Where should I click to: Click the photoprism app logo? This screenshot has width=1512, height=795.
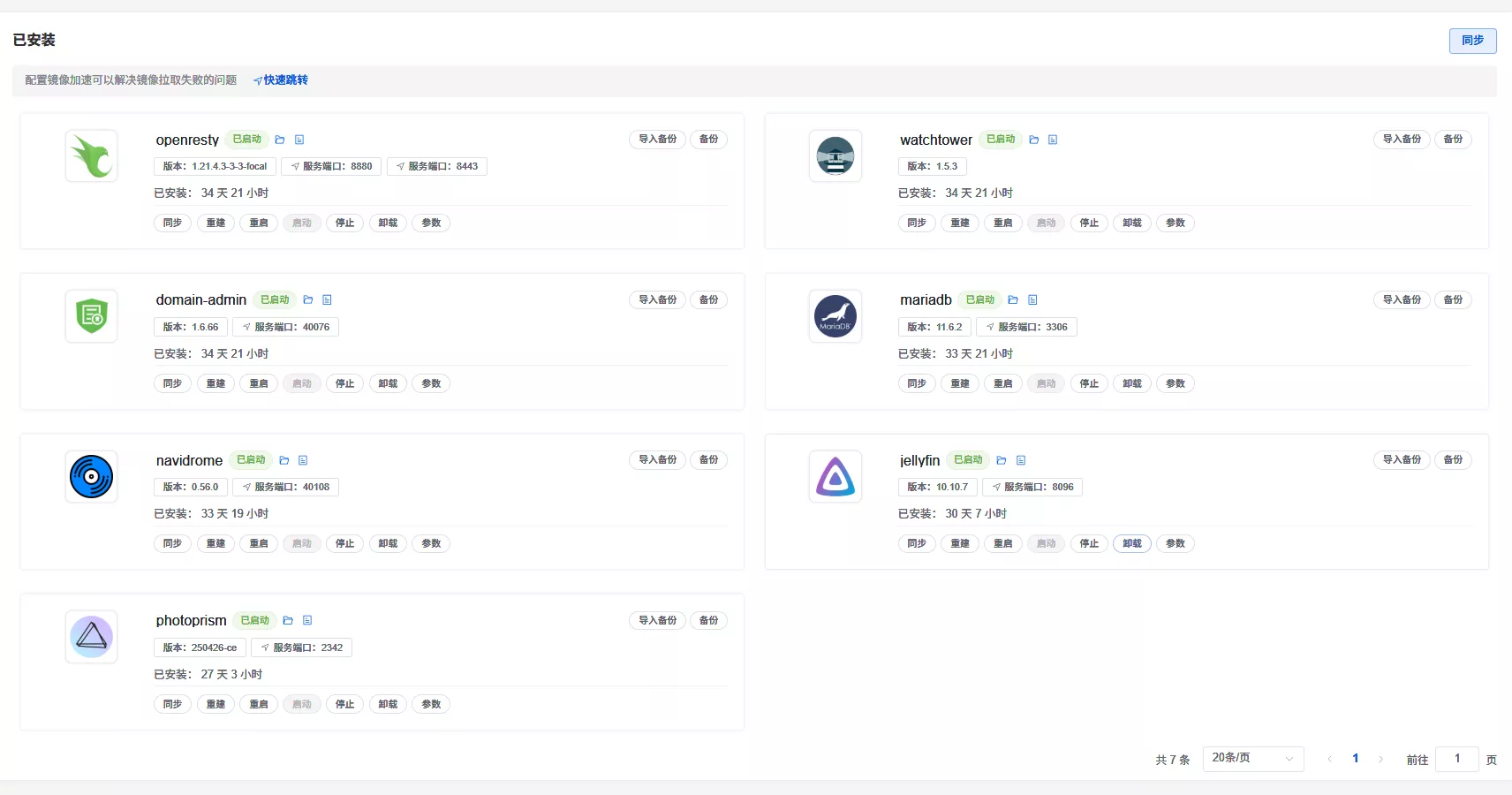click(x=92, y=637)
